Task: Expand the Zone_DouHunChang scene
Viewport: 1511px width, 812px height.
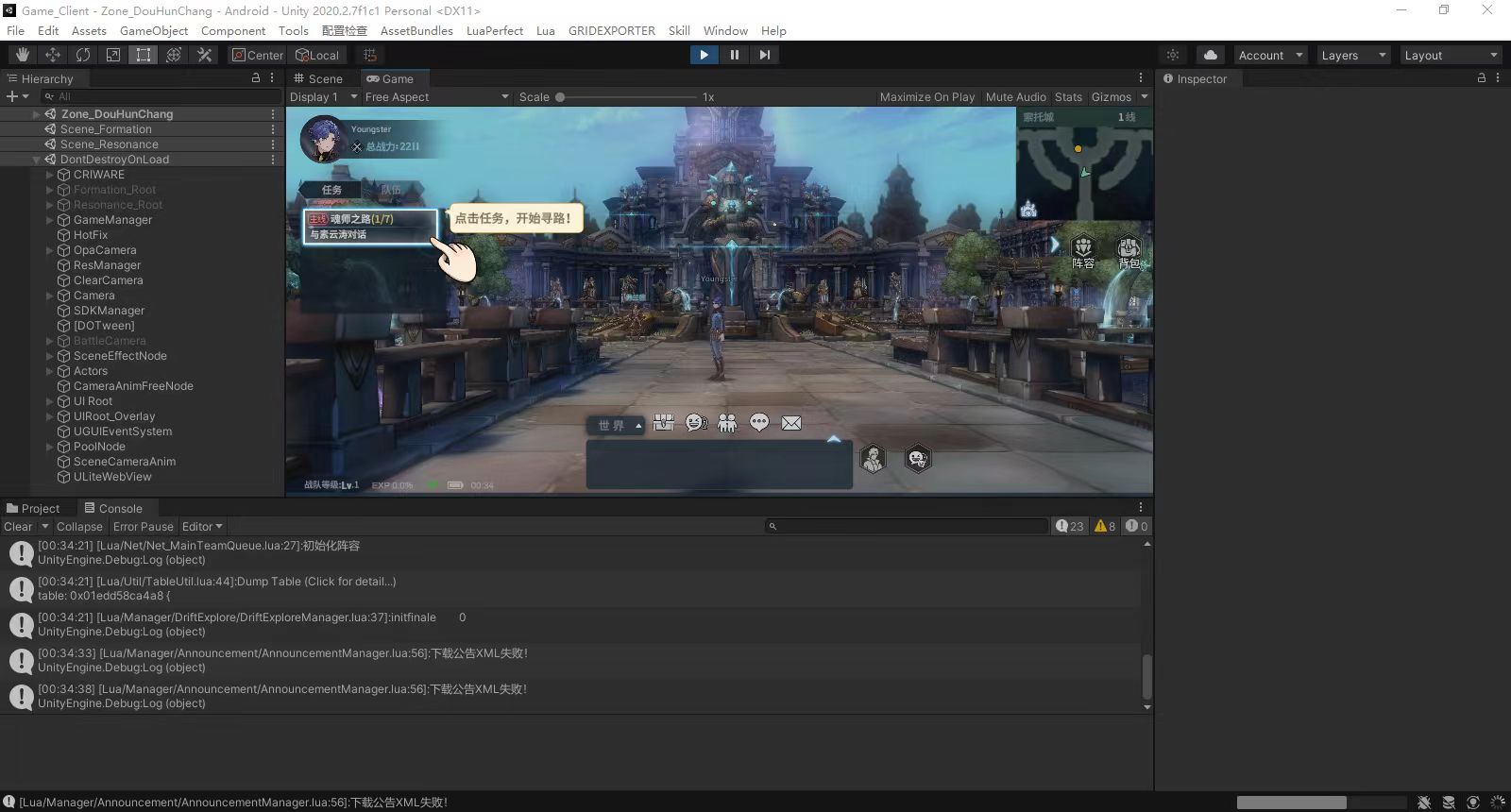Action: pos(37,114)
